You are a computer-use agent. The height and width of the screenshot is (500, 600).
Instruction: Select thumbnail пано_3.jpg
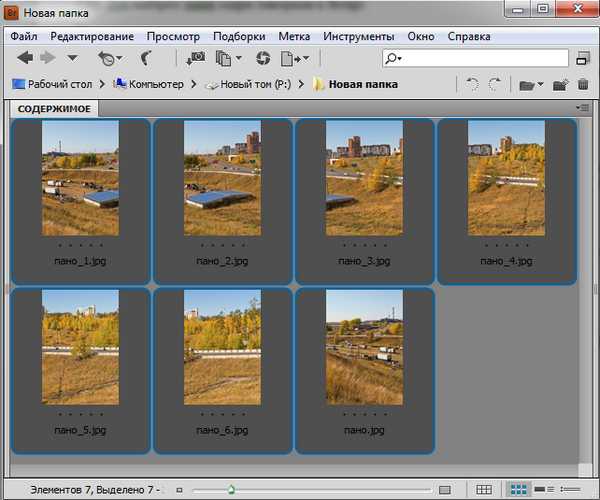point(364,178)
